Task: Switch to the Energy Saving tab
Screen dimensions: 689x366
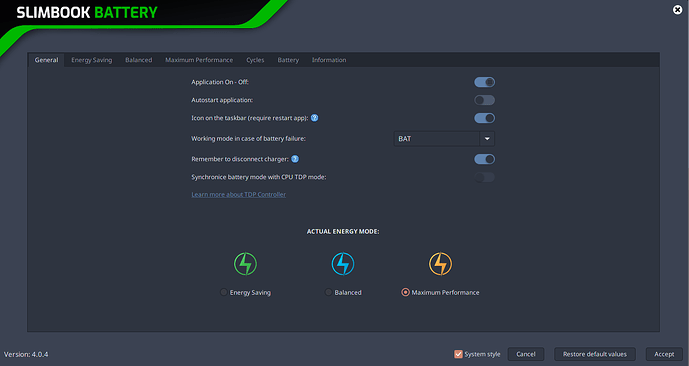Action: [91, 60]
